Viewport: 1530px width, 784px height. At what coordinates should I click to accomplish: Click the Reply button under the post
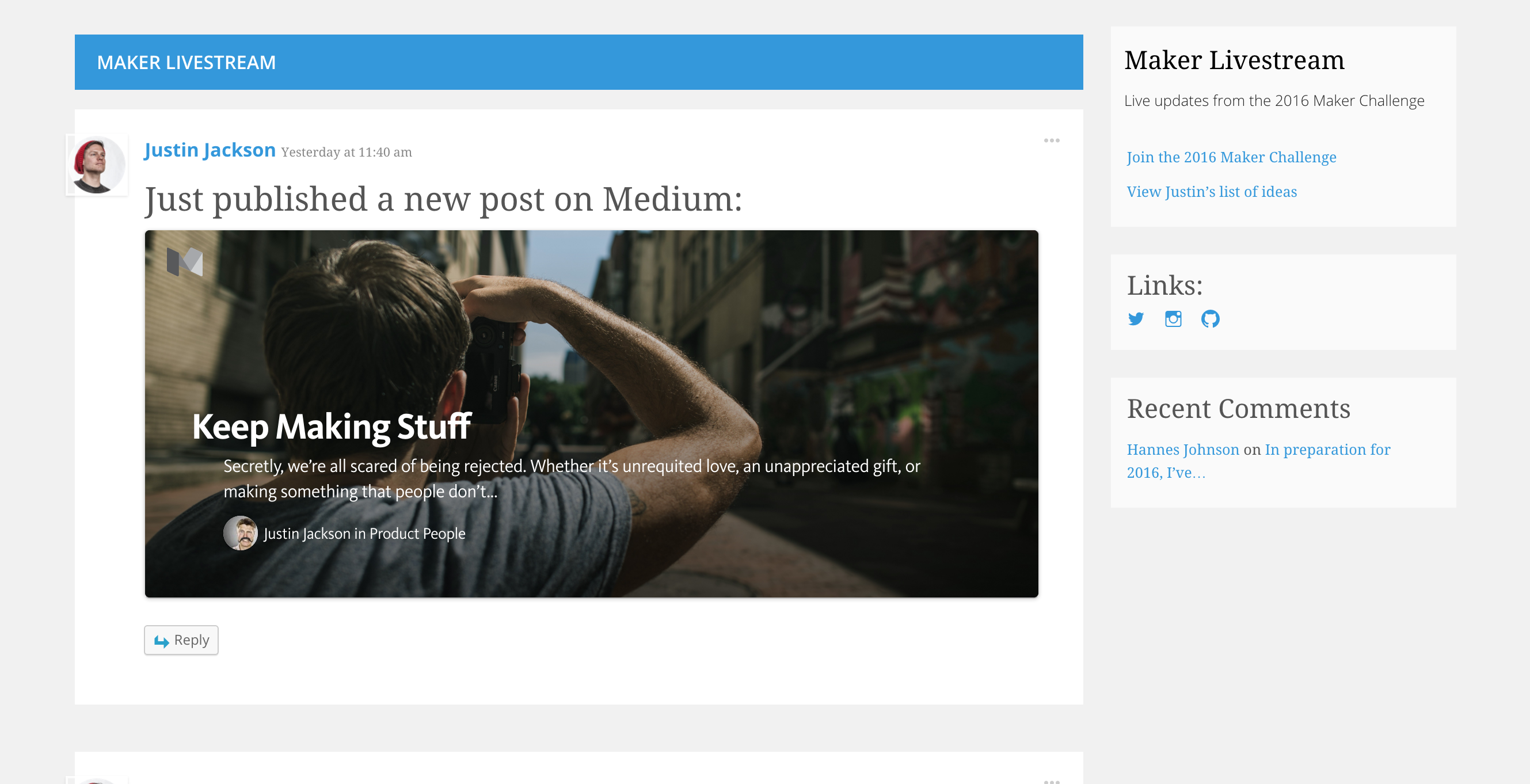[181, 640]
